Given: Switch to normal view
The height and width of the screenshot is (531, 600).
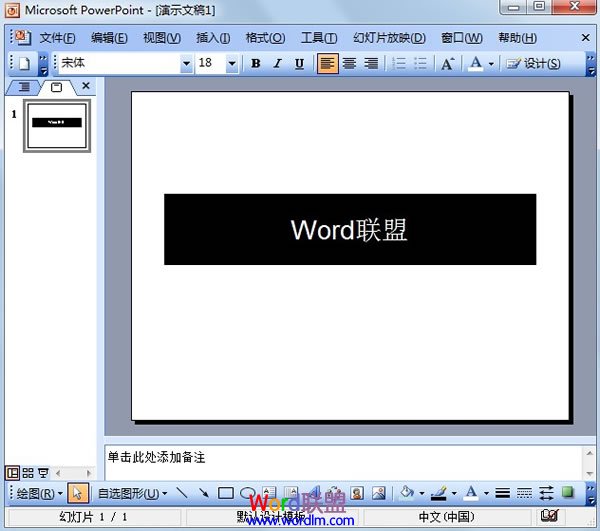Looking at the screenshot, I should tap(12, 473).
